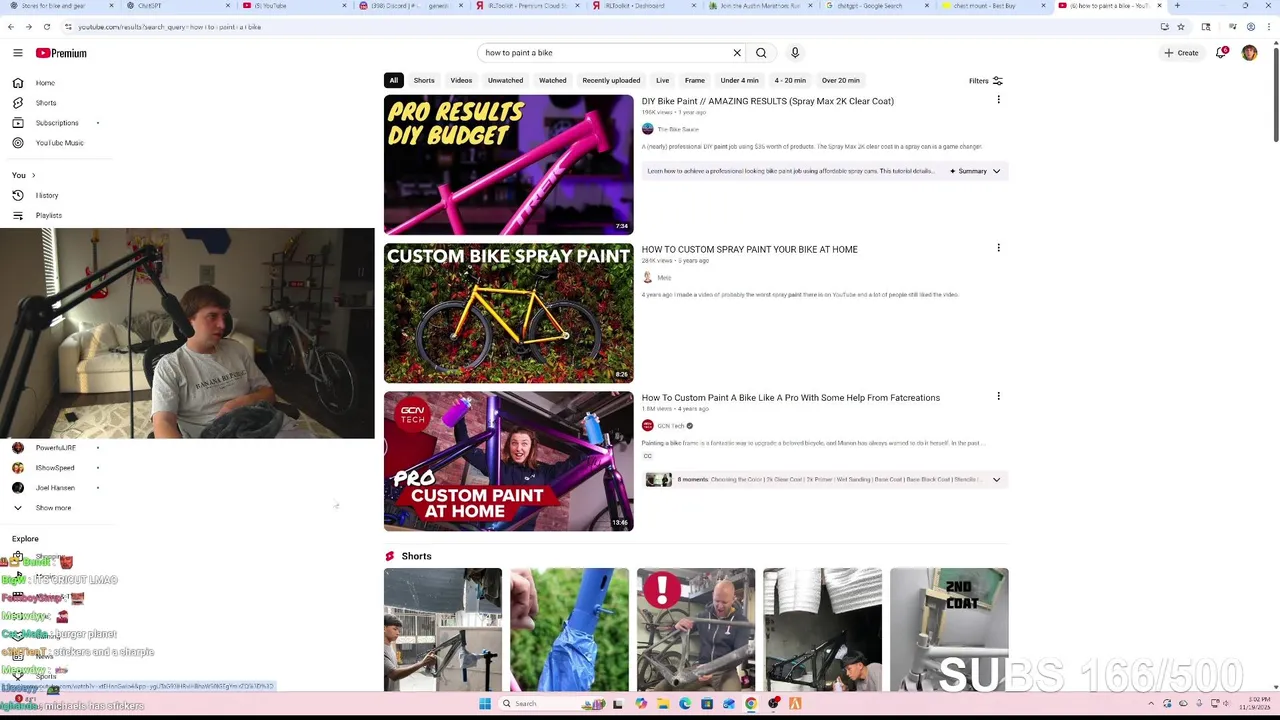
Task: Open The Bike Sauce channel link
Action: click(678, 129)
